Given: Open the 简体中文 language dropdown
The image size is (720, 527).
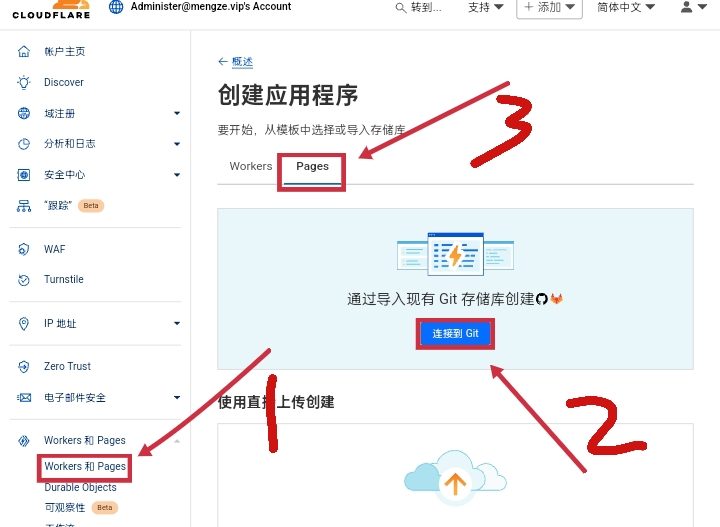Looking at the screenshot, I should [626, 7].
